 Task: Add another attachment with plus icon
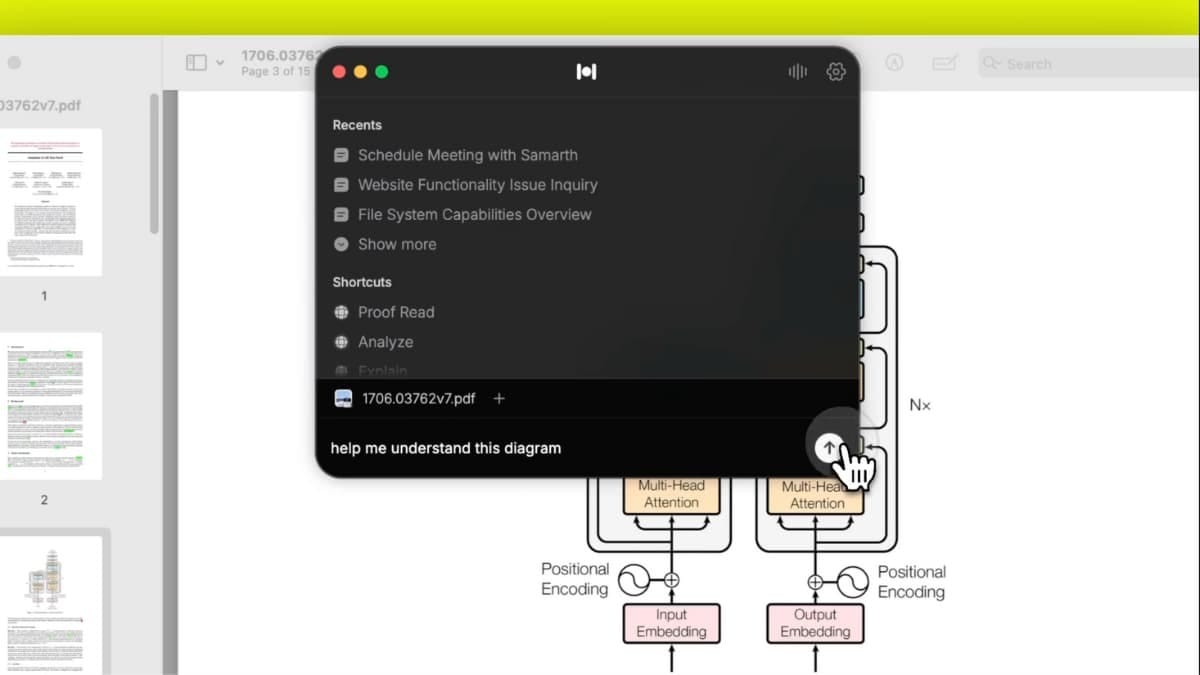[x=499, y=398]
